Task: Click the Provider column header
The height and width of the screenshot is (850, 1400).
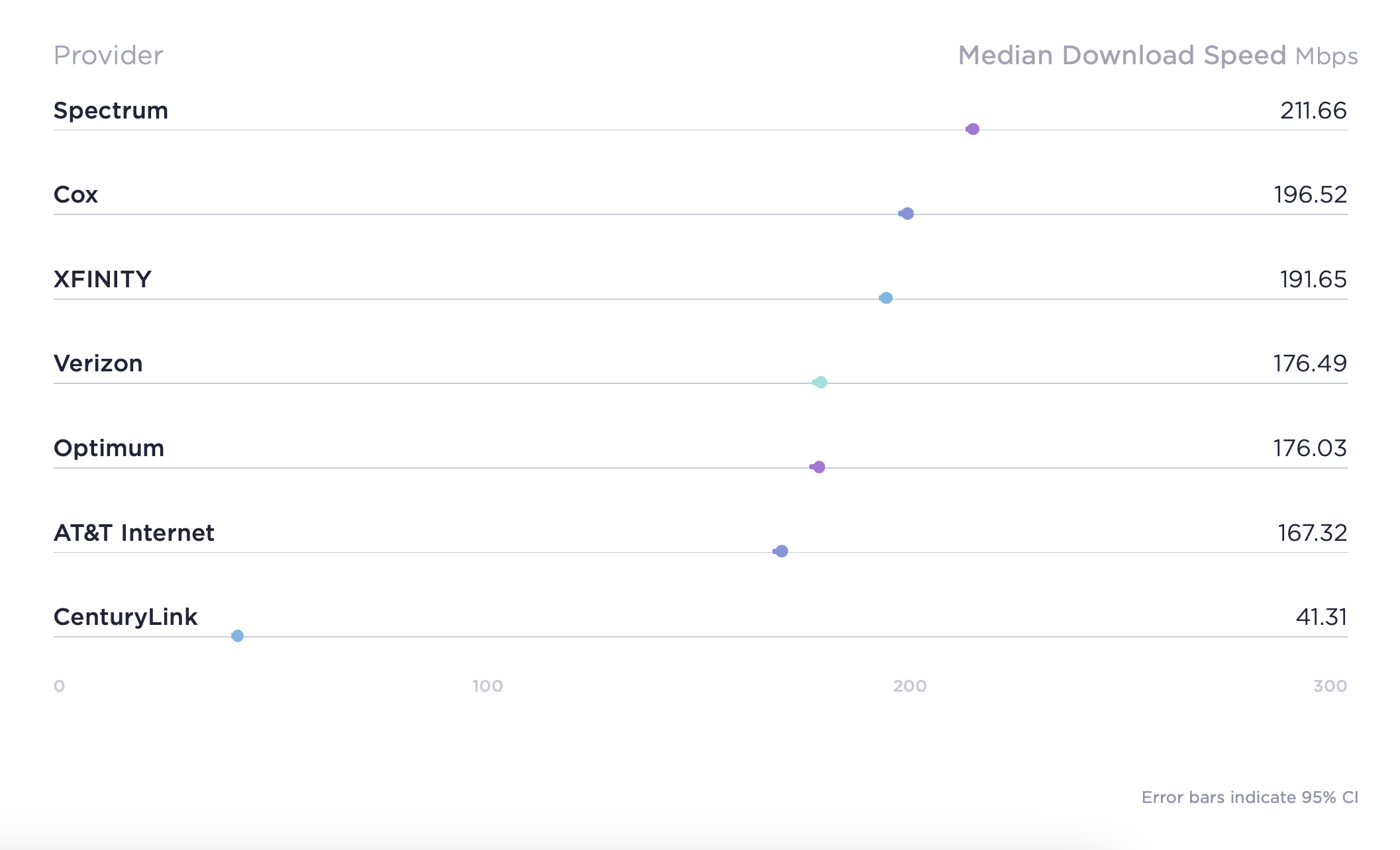Action: point(108,56)
